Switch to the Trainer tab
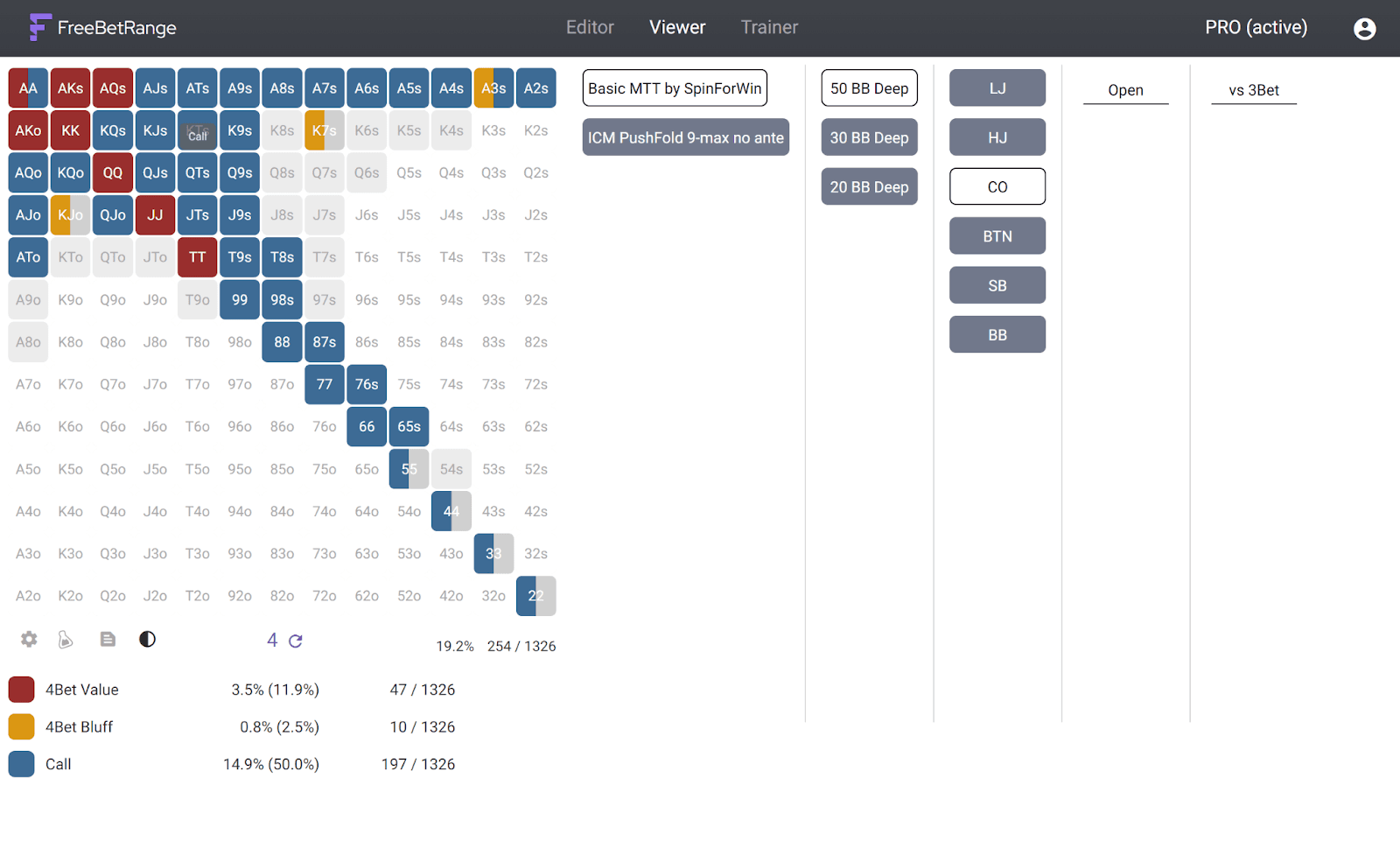1400x841 pixels. click(x=769, y=27)
